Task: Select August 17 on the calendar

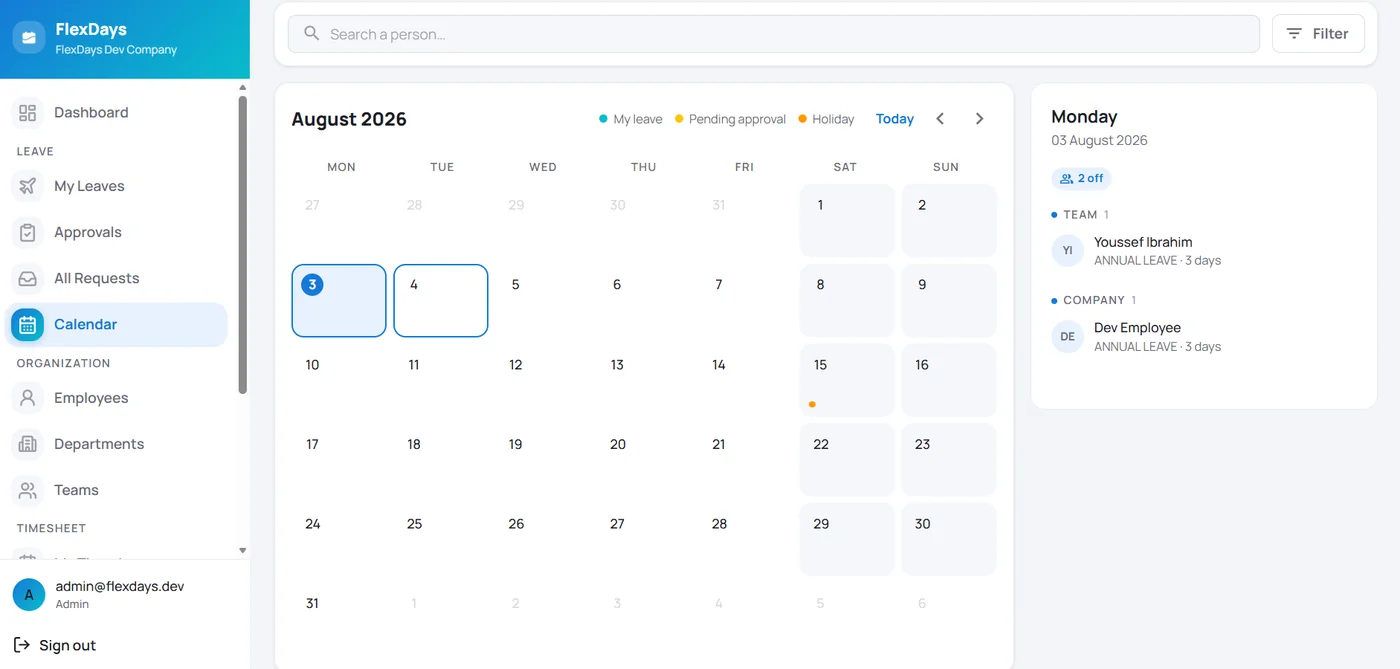Action: (x=339, y=460)
